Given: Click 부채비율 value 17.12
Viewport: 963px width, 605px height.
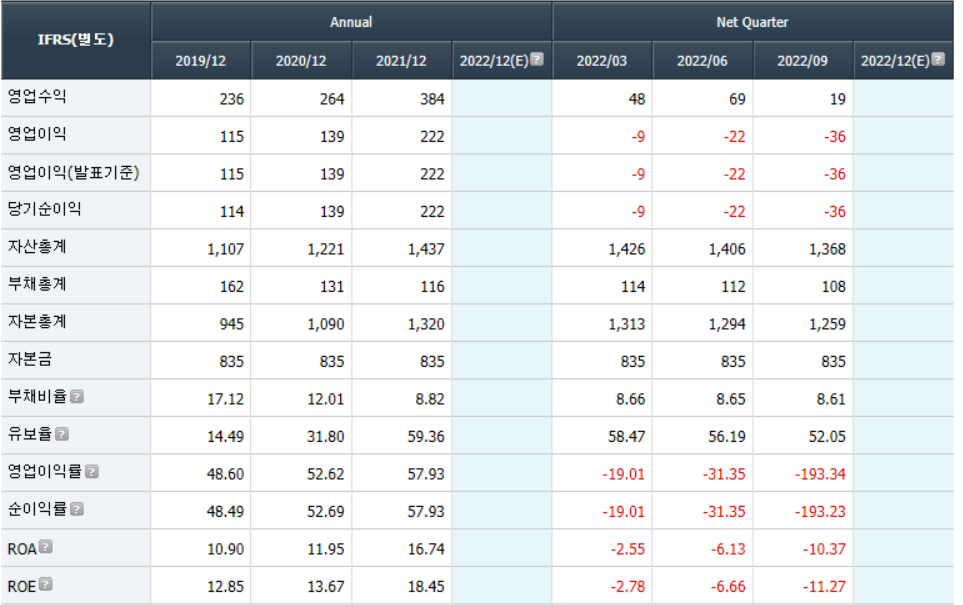Looking at the screenshot, I should [x=225, y=399].
